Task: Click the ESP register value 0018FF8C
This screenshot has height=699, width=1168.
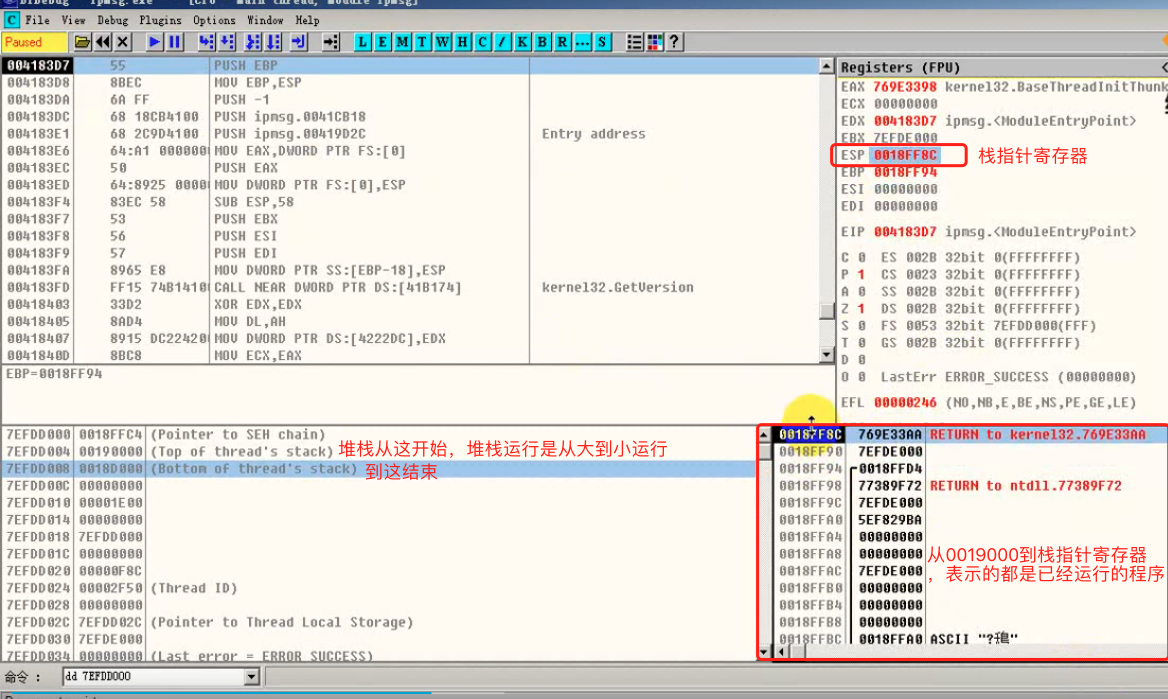Action: click(x=905, y=155)
